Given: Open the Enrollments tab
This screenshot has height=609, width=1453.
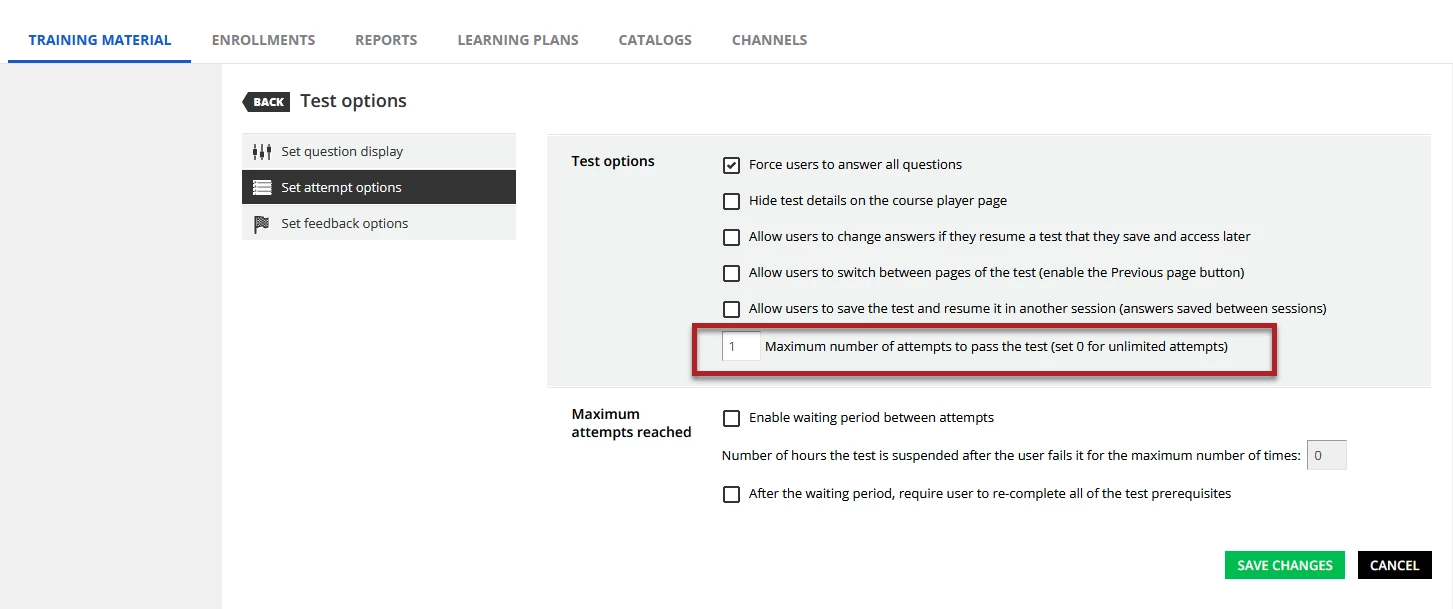Looking at the screenshot, I should coord(263,40).
